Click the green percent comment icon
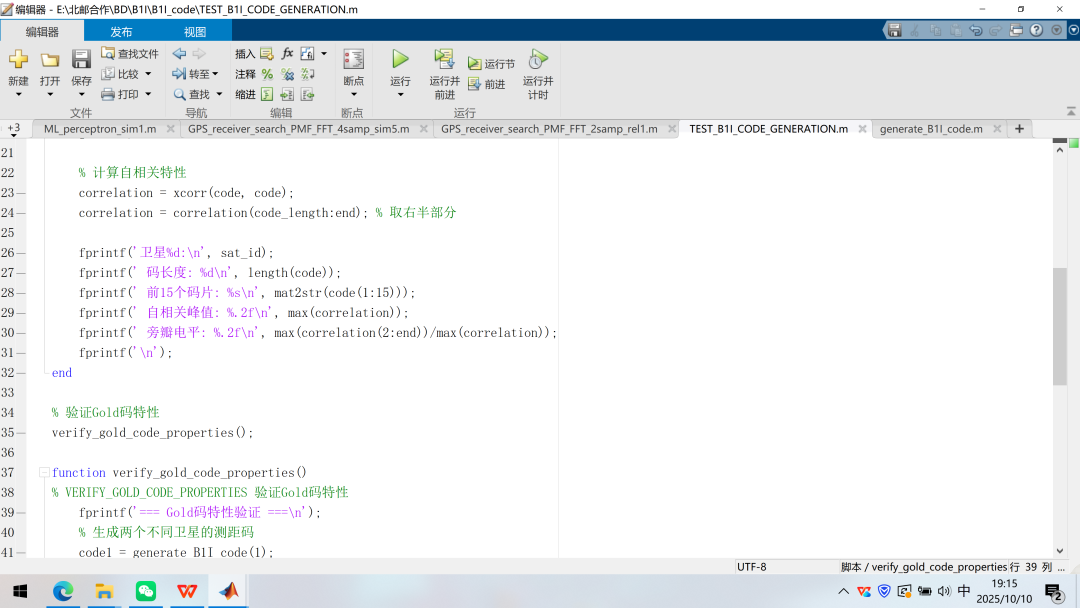 click(x=267, y=74)
